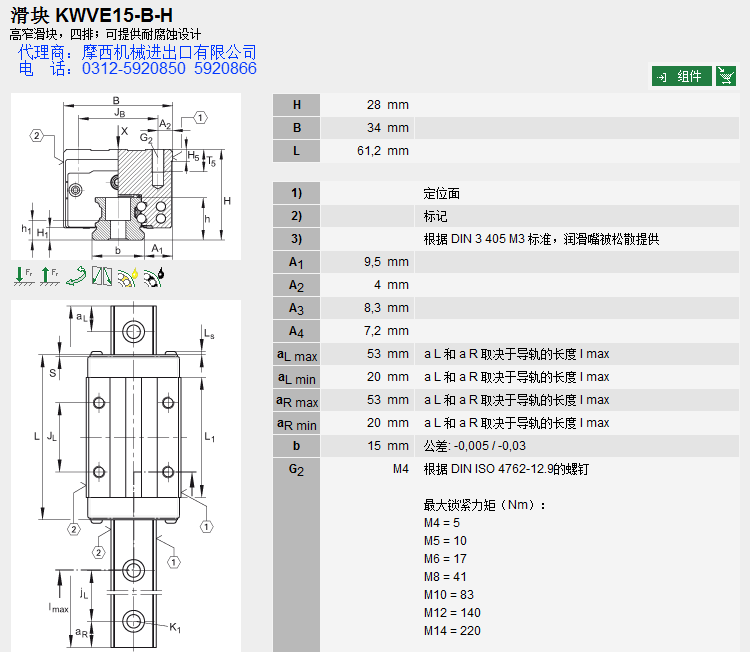Add the product via the shopping cart icon
This screenshot has height=652, width=750.
pyautogui.click(x=726, y=77)
